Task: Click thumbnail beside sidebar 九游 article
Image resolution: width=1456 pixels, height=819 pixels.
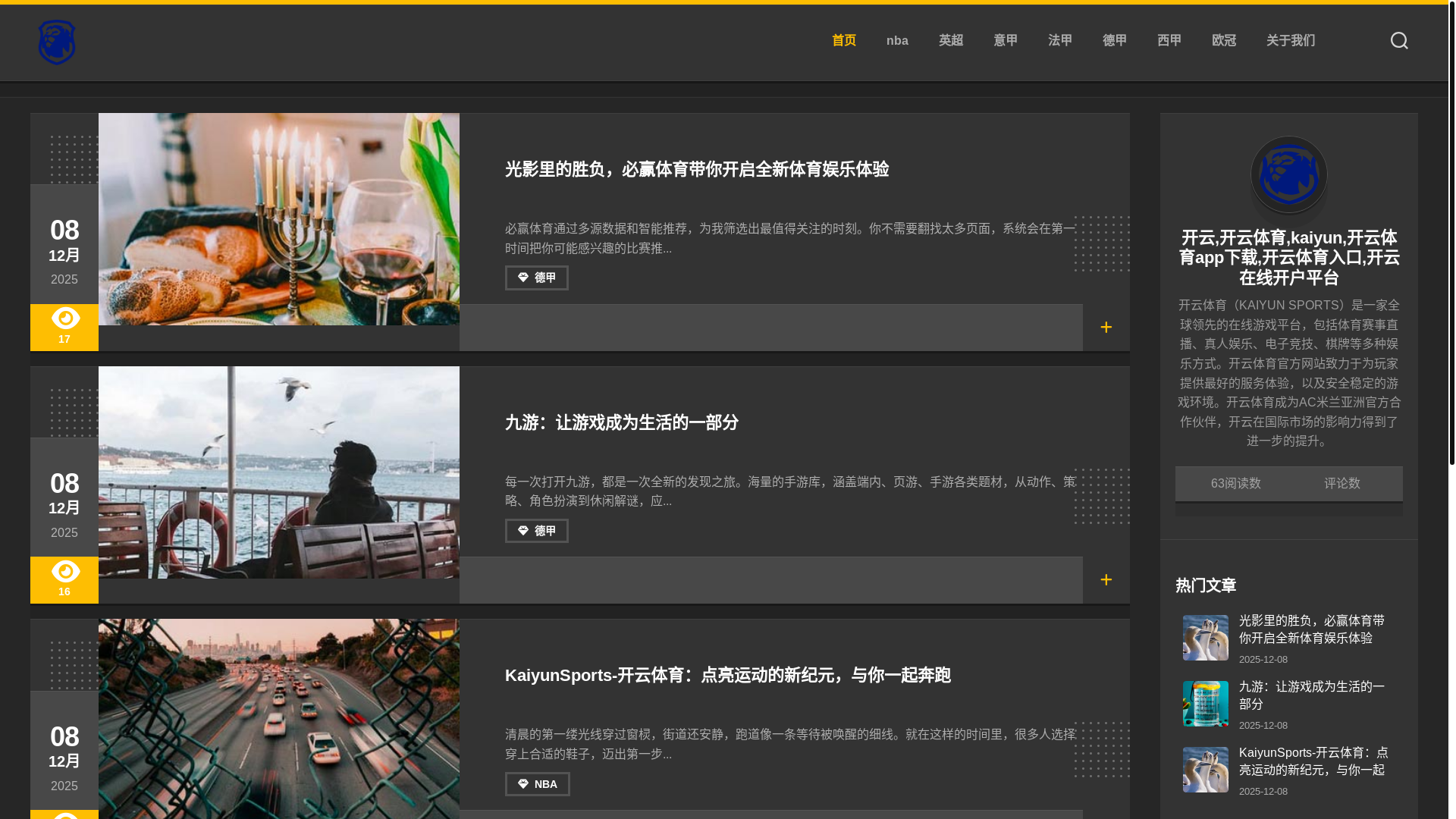Action: [x=1206, y=704]
